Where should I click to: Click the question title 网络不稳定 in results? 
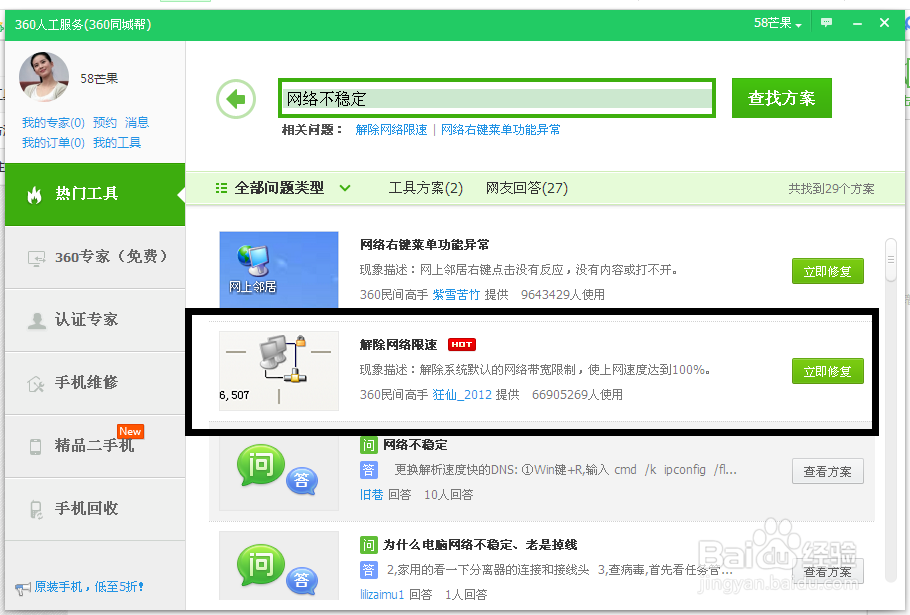415,445
